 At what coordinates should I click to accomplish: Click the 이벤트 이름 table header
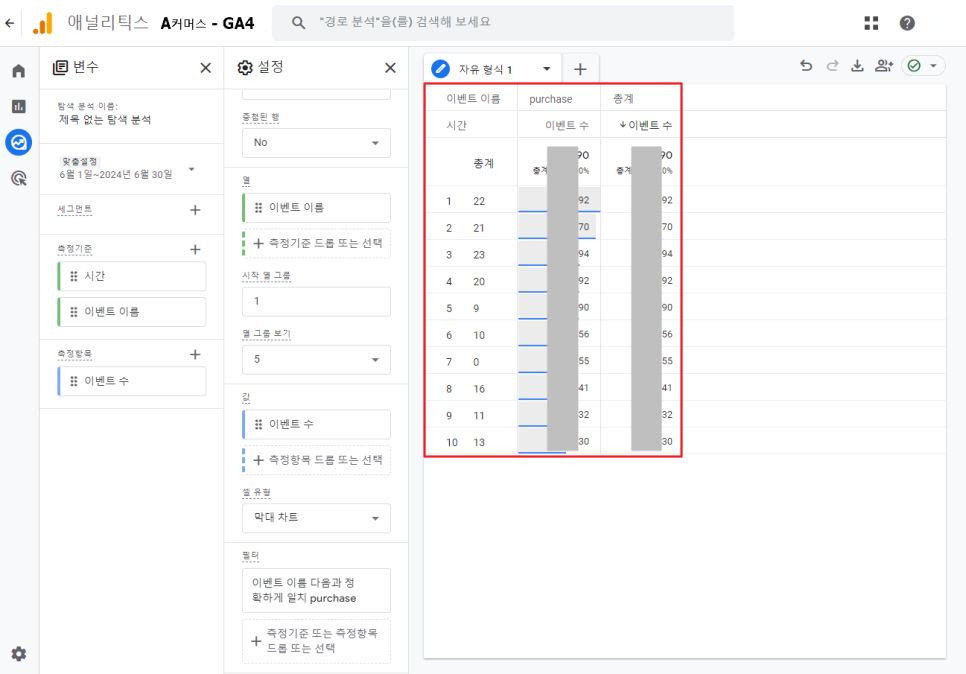point(473,99)
